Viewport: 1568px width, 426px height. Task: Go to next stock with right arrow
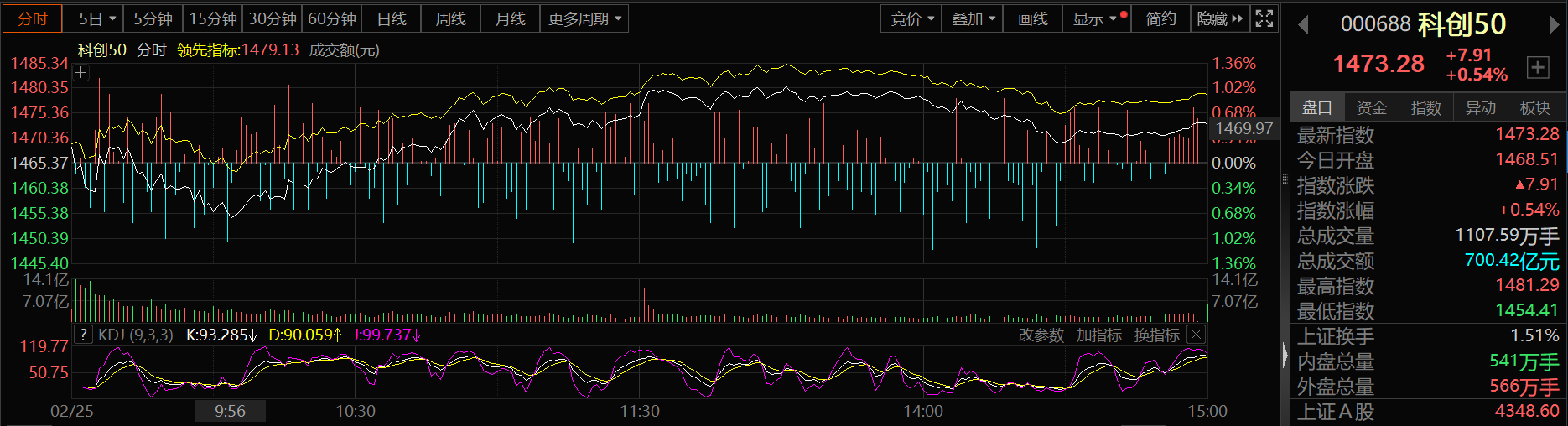[x=1553, y=25]
